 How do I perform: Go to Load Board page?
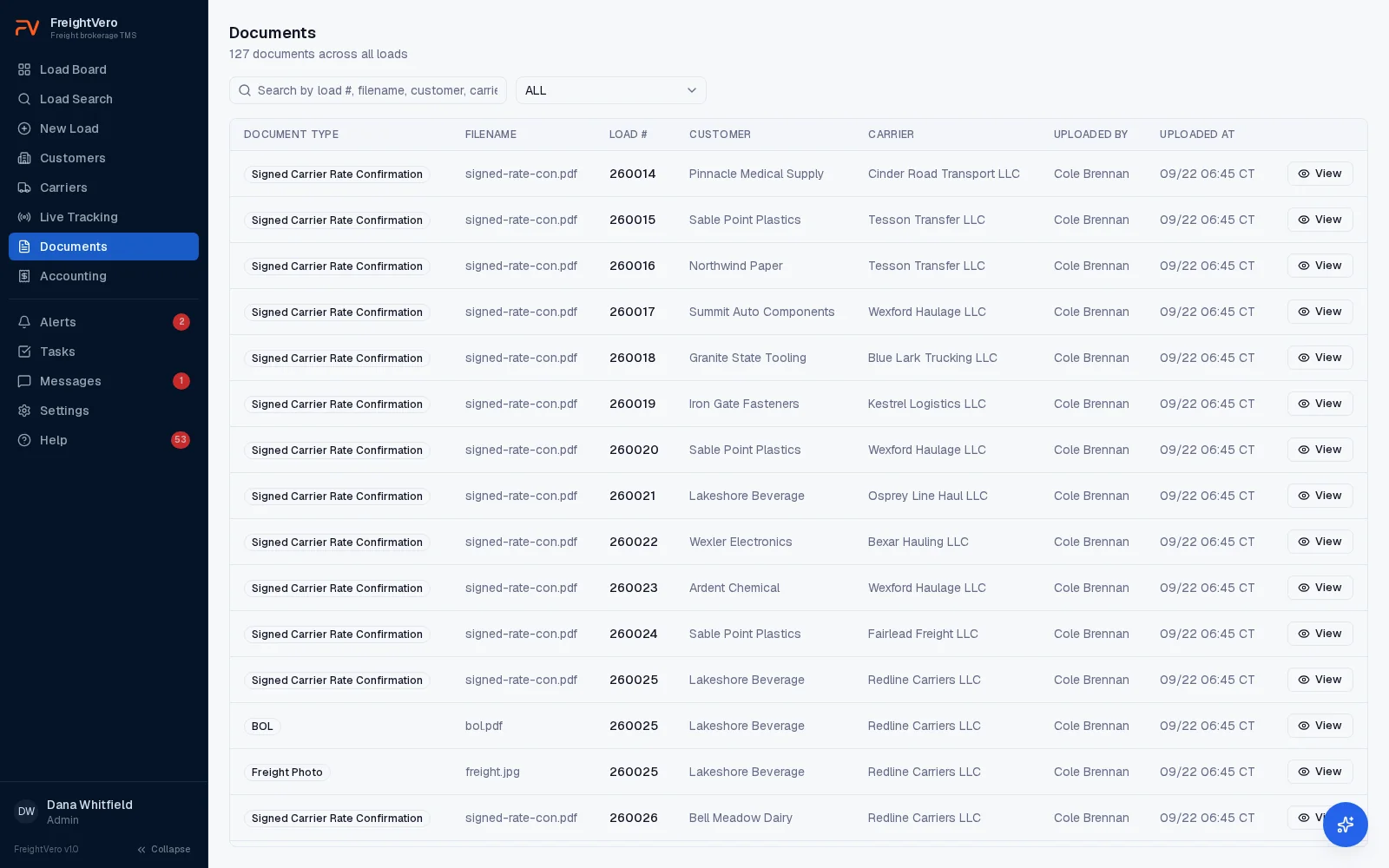point(103,69)
